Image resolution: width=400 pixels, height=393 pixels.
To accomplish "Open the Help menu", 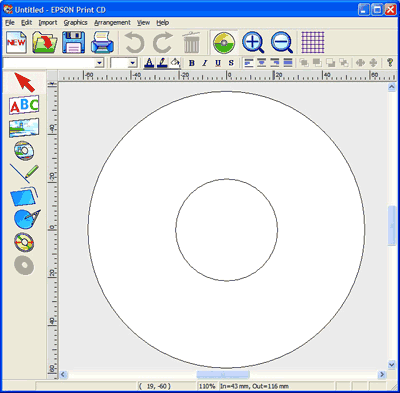I will click(162, 23).
